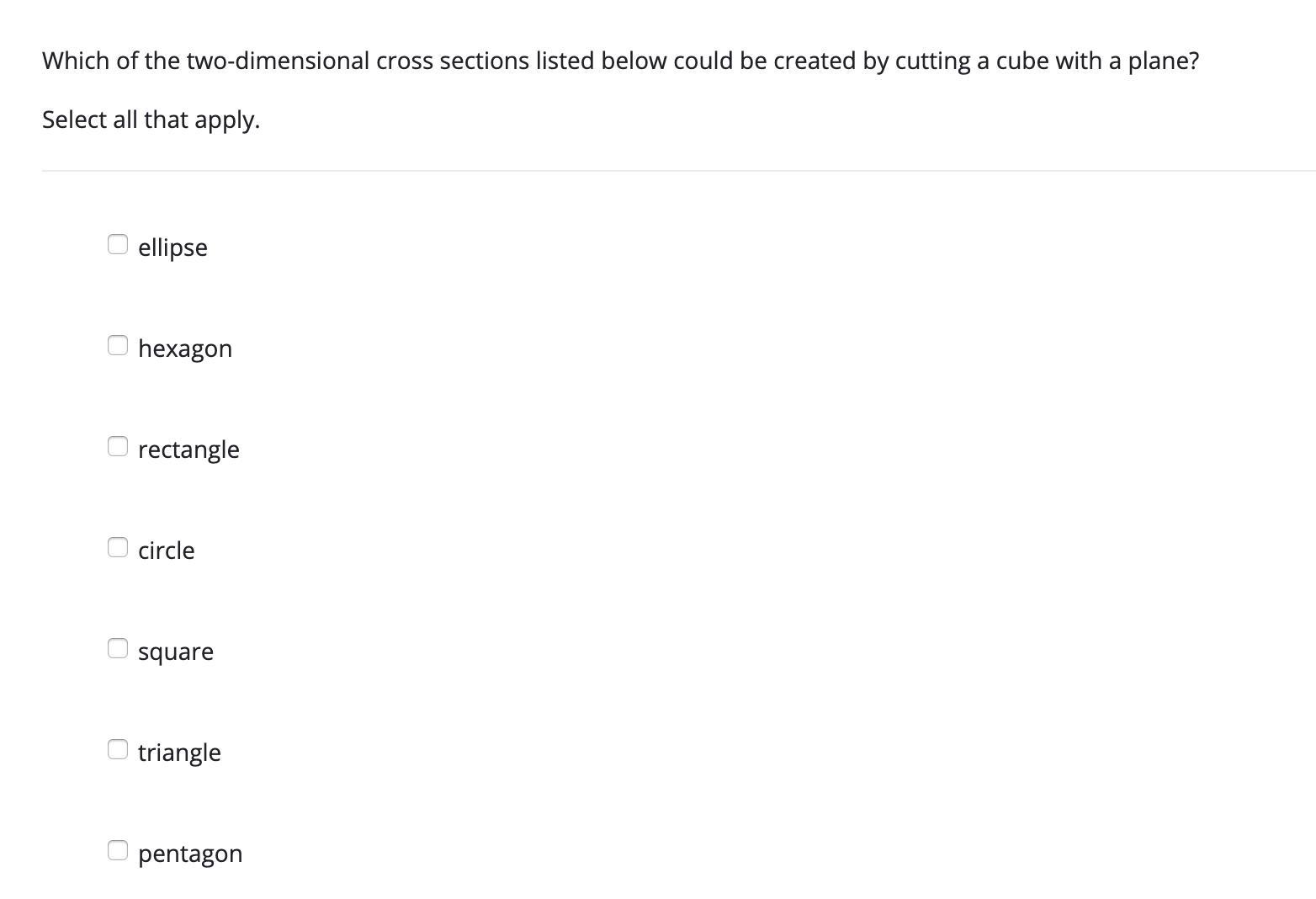1316x899 pixels.
Task: Mark the circle checkbox
Action: tap(118, 547)
